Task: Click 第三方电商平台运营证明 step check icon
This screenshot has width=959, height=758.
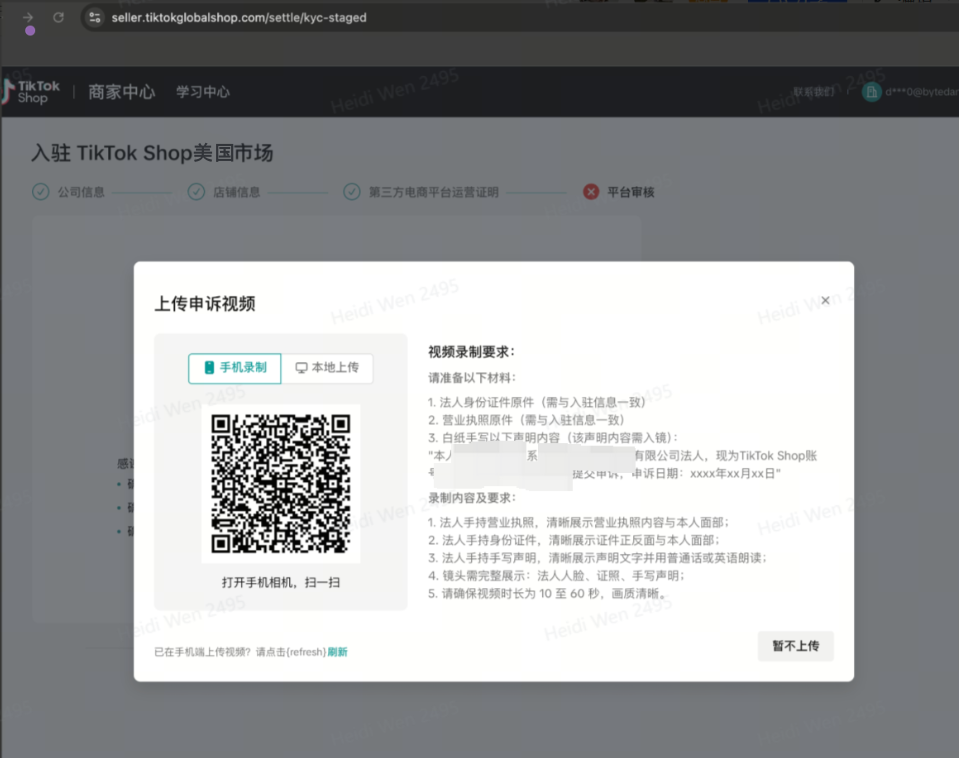Action: click(352, 192)
